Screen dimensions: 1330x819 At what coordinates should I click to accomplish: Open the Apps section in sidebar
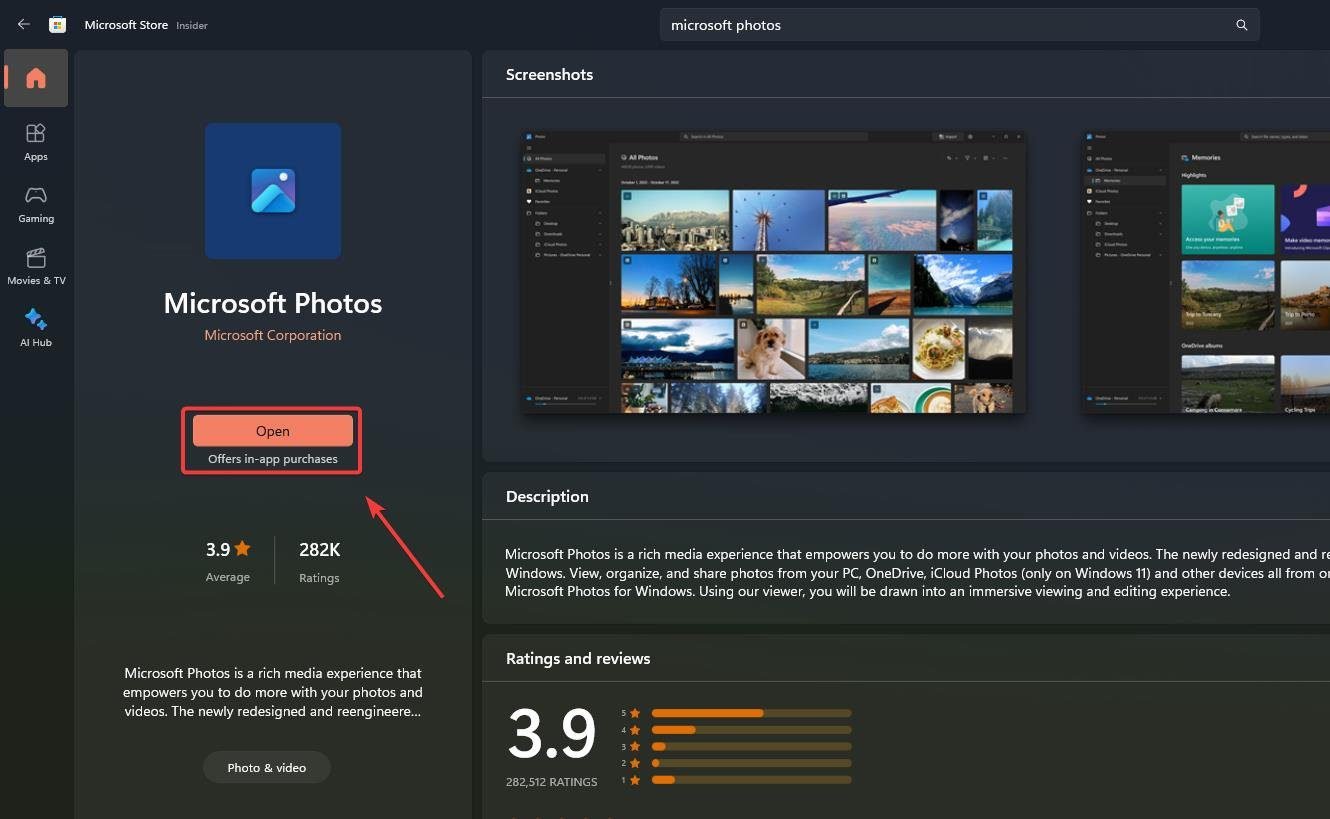36,142
